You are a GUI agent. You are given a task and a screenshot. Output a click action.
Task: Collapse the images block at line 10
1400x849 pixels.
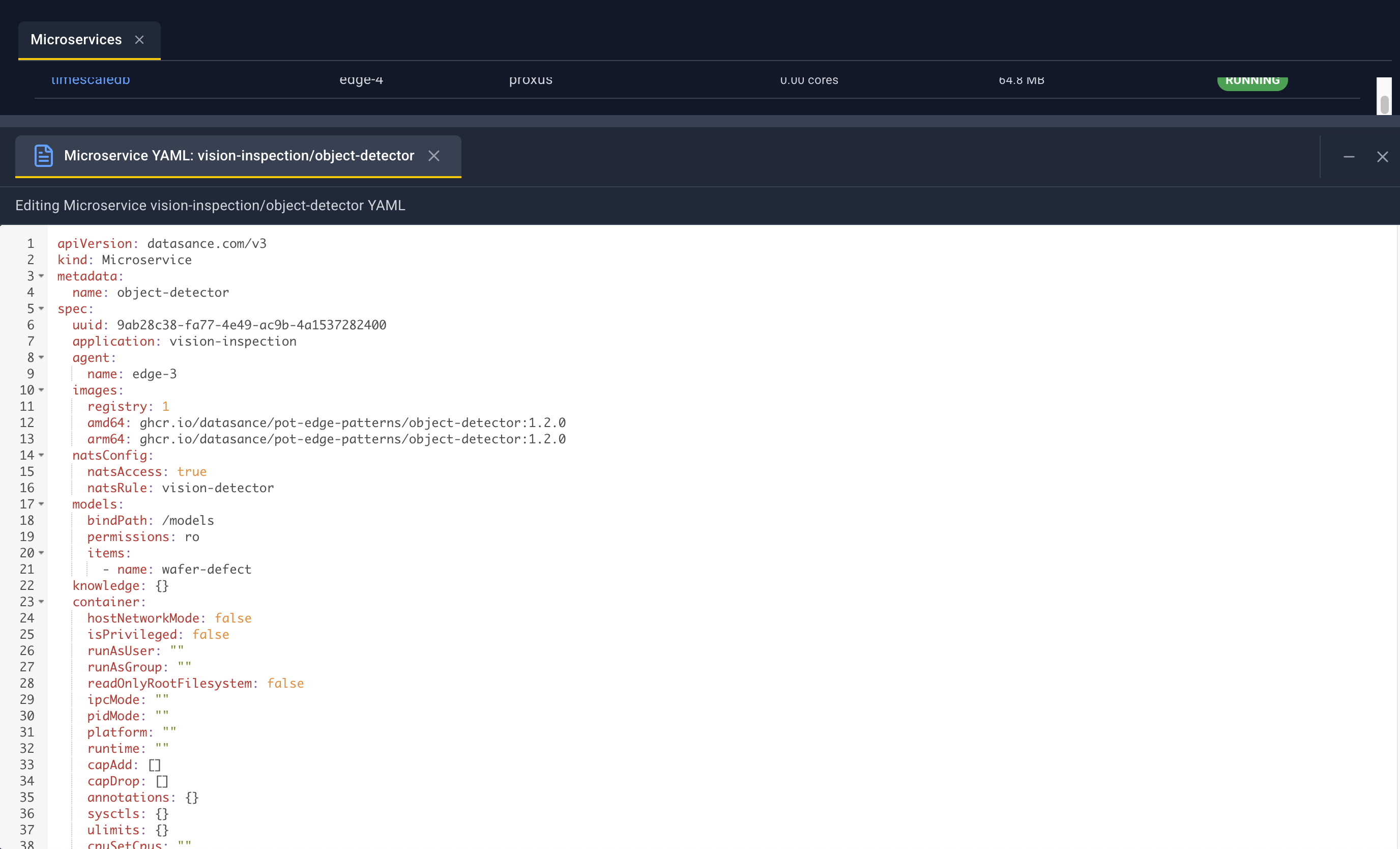click(42, 390)
